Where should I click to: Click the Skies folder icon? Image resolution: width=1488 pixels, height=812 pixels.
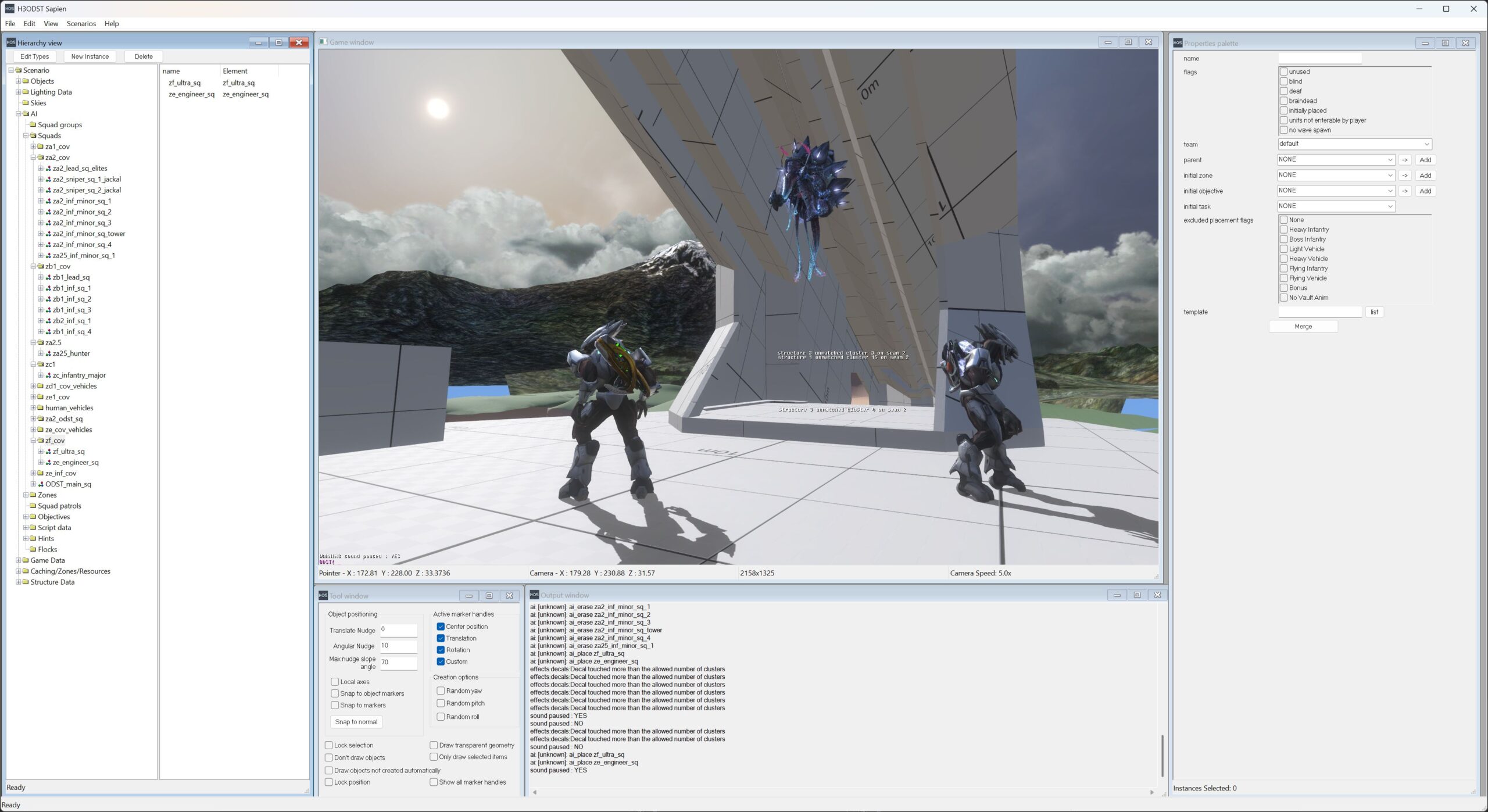[x=26, y=103]
